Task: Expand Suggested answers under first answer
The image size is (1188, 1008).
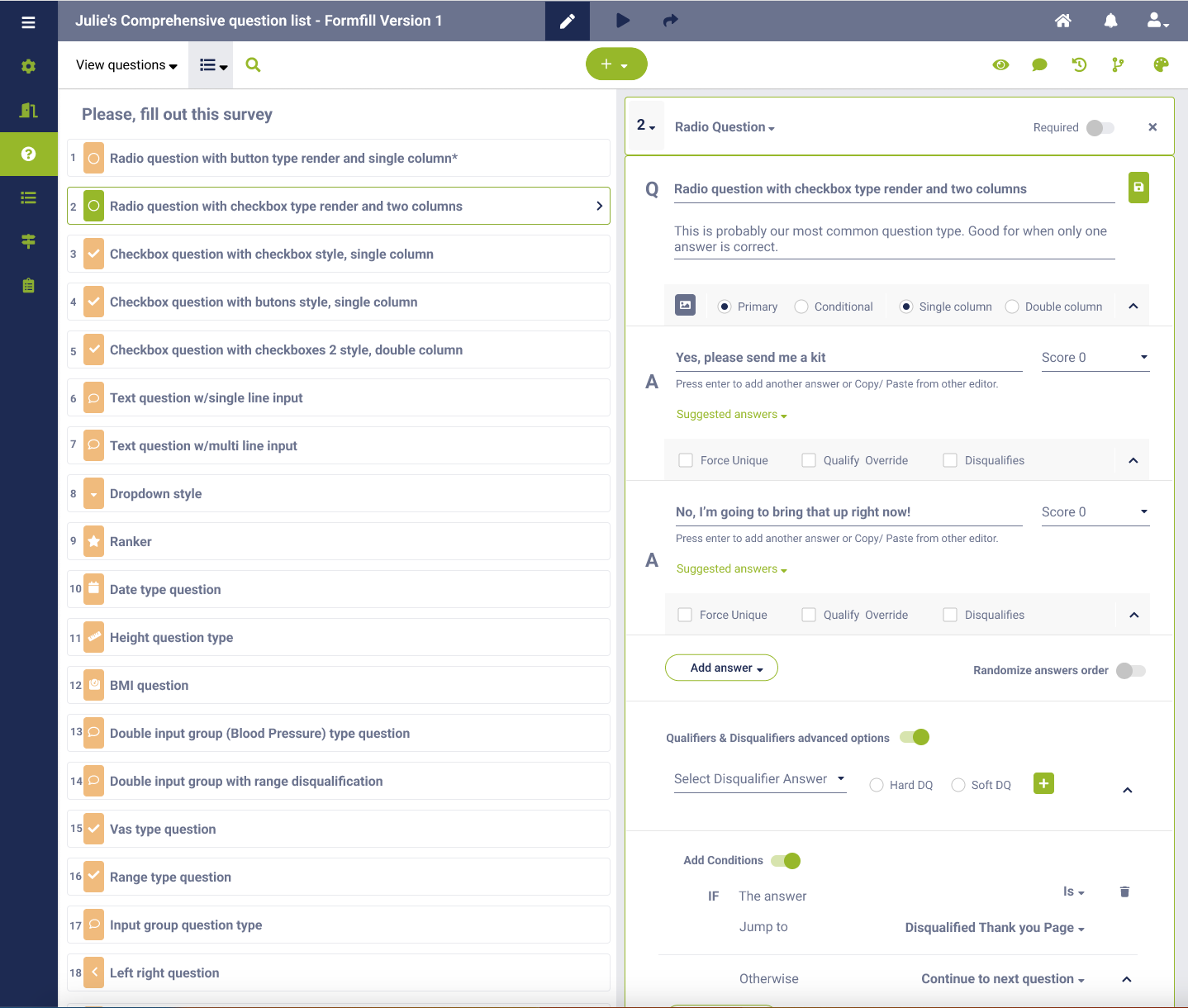Action: [731, 415]
